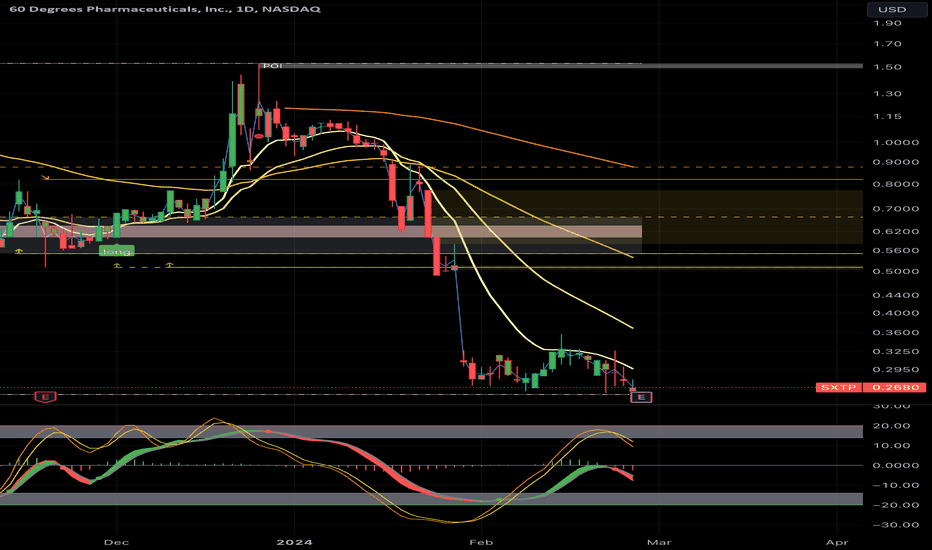This screenshot has height=550, width=932.
Task: Click the 1.30 price axis label
Action: 887,94
